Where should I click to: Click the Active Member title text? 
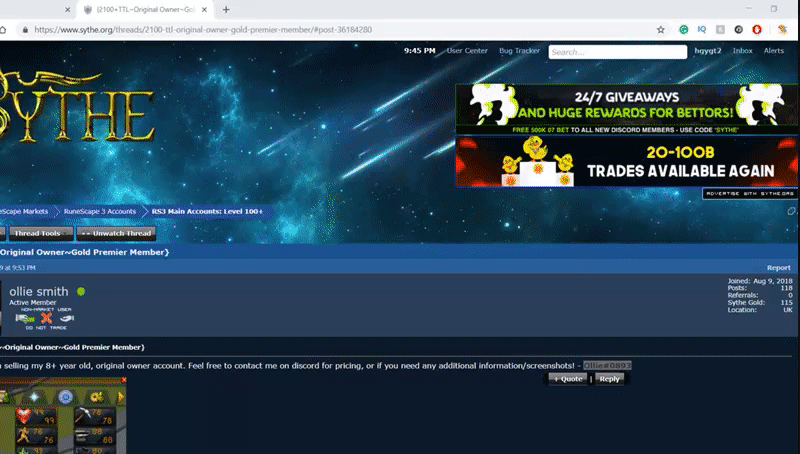pos(33,302)
